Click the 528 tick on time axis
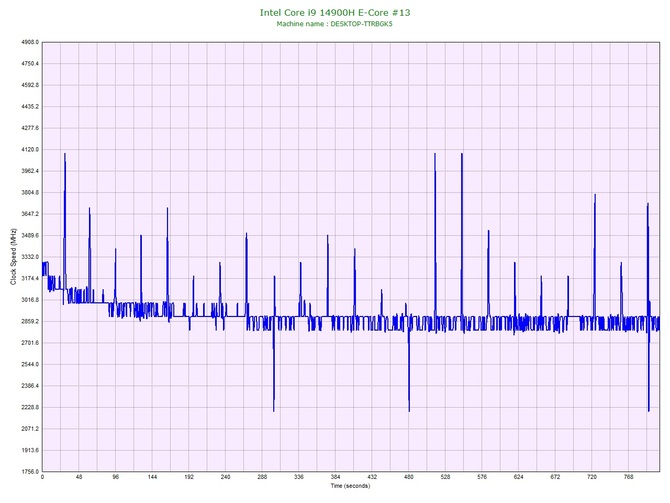This screenshot has height=503, width=670. [x=446, y=477]
